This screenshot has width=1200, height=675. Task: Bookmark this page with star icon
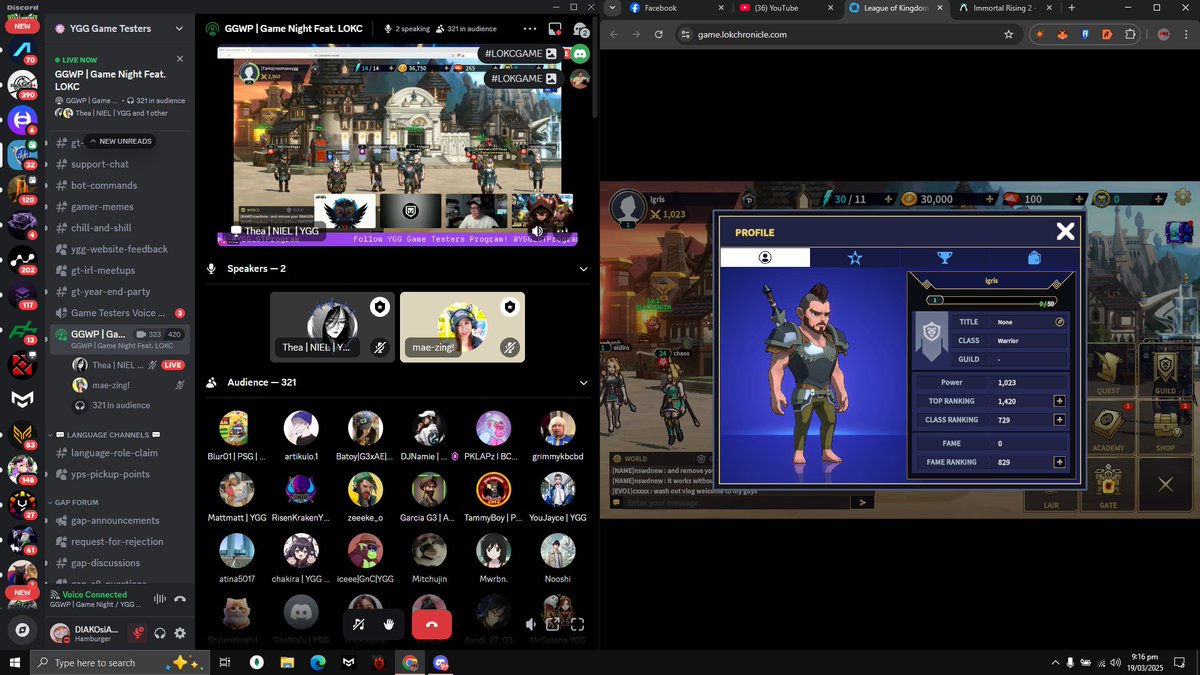[1008, 34]
